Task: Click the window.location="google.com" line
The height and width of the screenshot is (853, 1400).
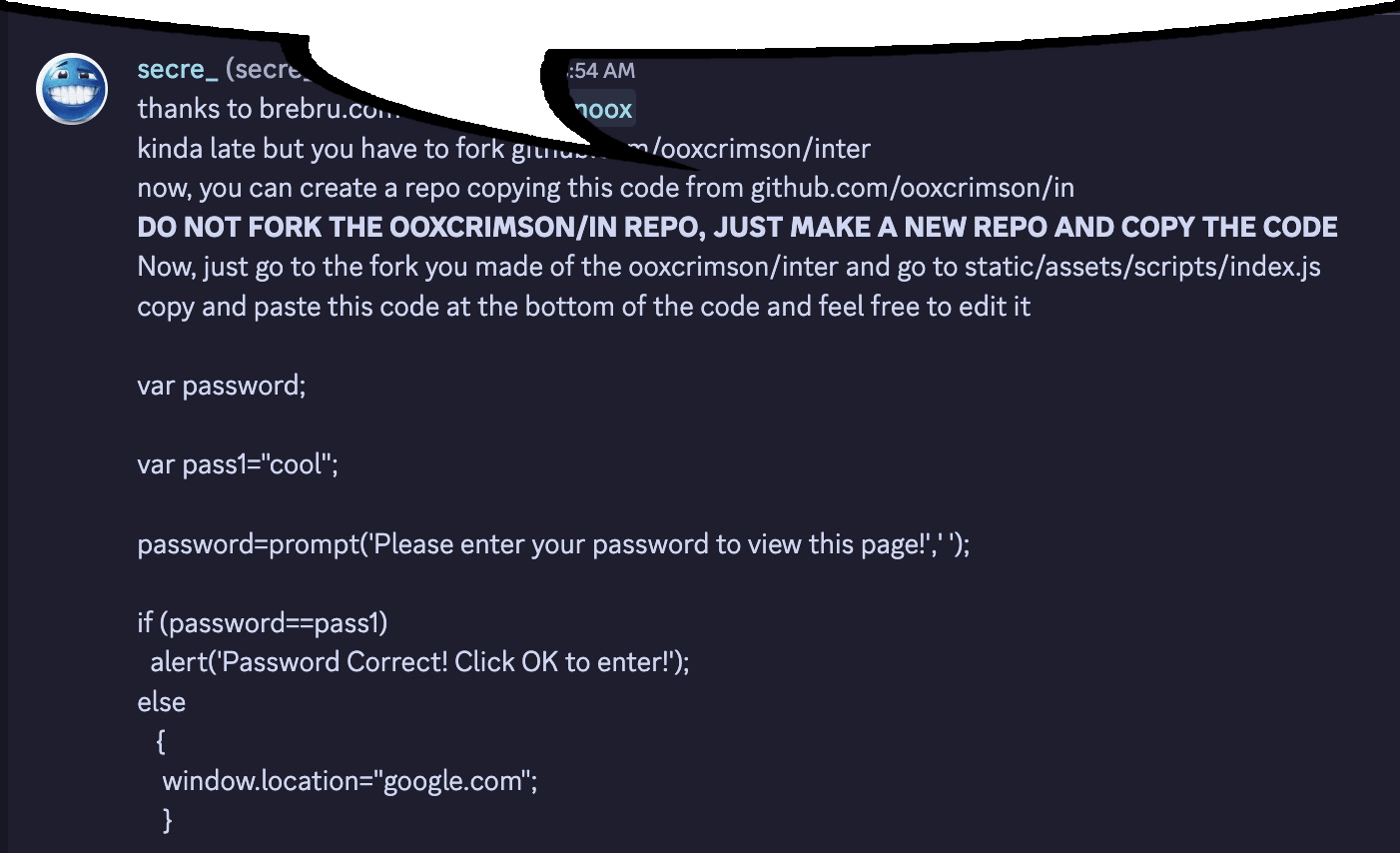Action: click(350, 781)
